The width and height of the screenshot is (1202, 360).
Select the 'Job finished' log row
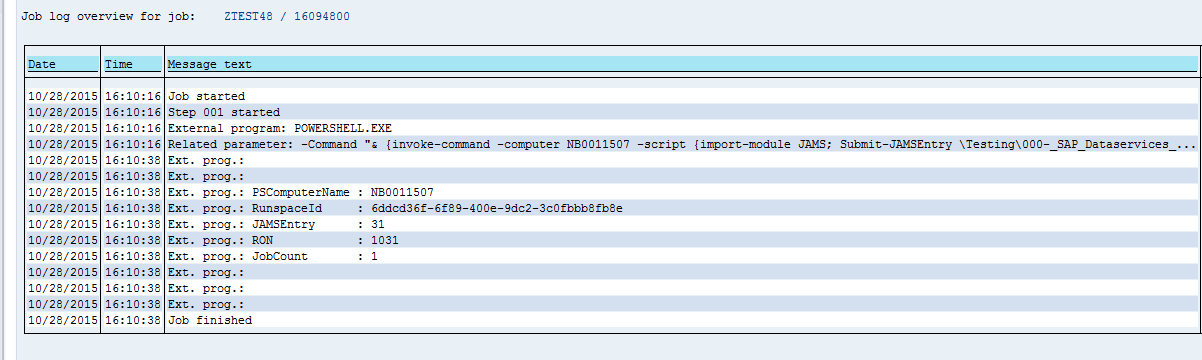[x=611, y=320]
